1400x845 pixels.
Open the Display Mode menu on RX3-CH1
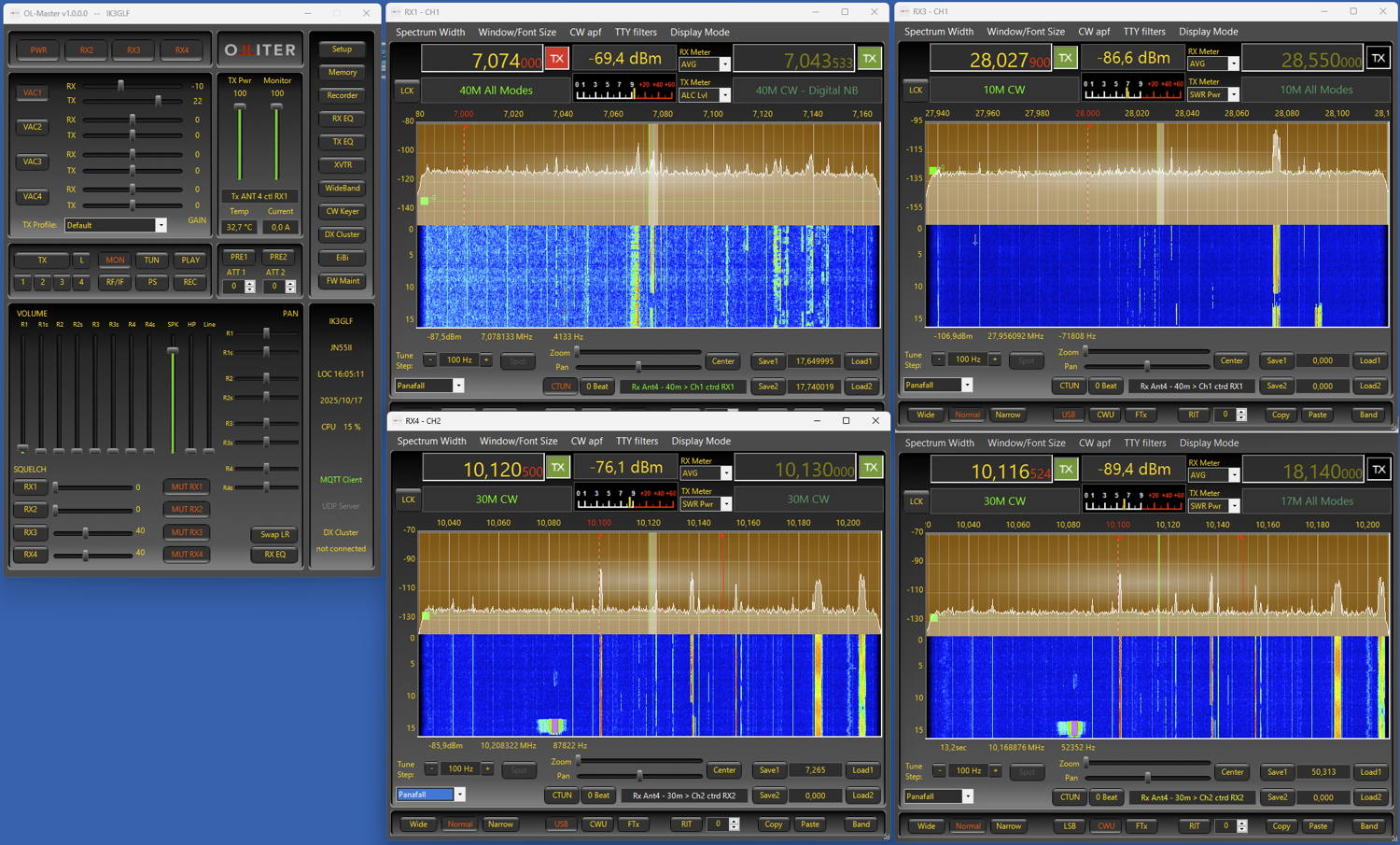coord(1209,31)
